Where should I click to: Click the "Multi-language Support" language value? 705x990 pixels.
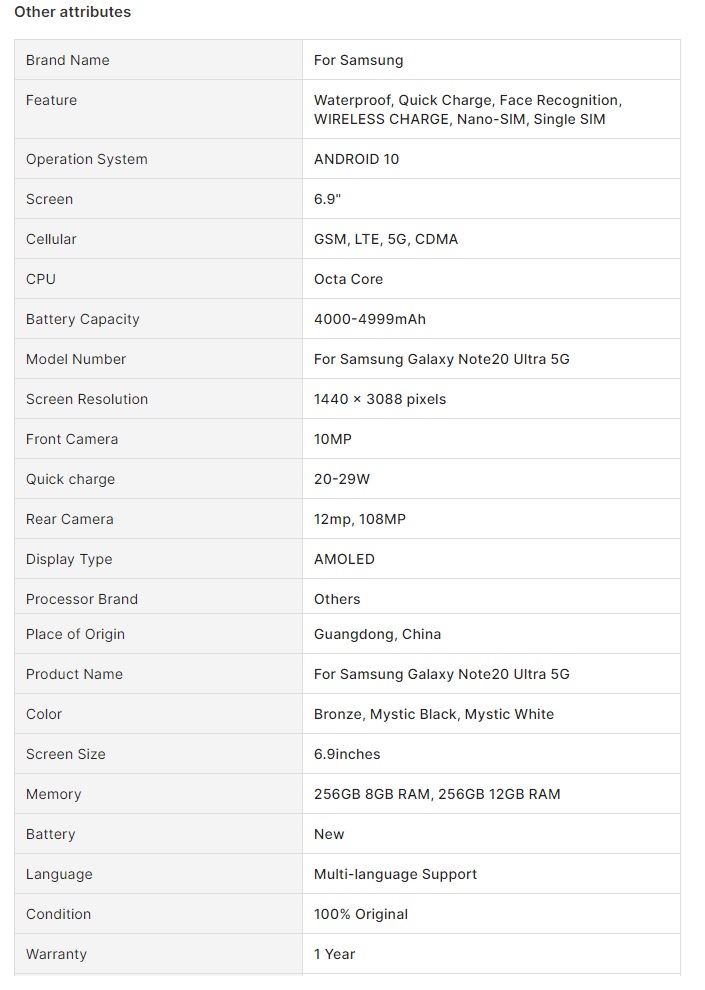pos(395,874)
